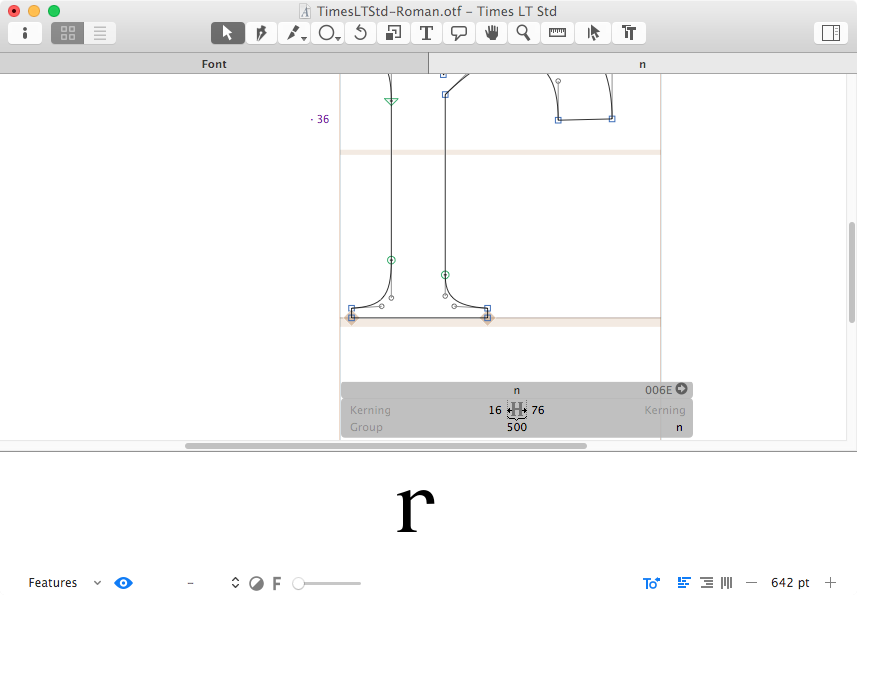Image resolution: width=871 pixels, height=699 pixels.
Task: Select the Scale tool
Action: pyautogui.click(x=393, y=33)
